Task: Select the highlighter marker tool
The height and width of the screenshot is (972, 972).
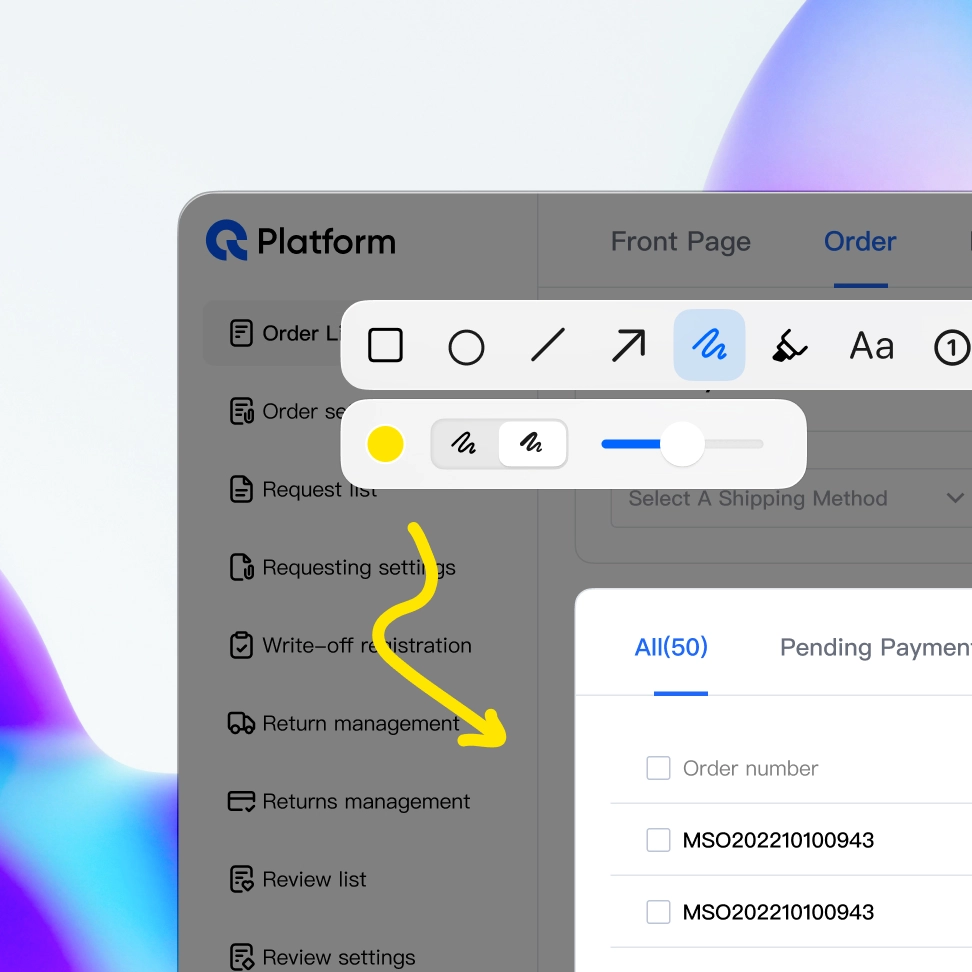Action: tap(790, 345)
